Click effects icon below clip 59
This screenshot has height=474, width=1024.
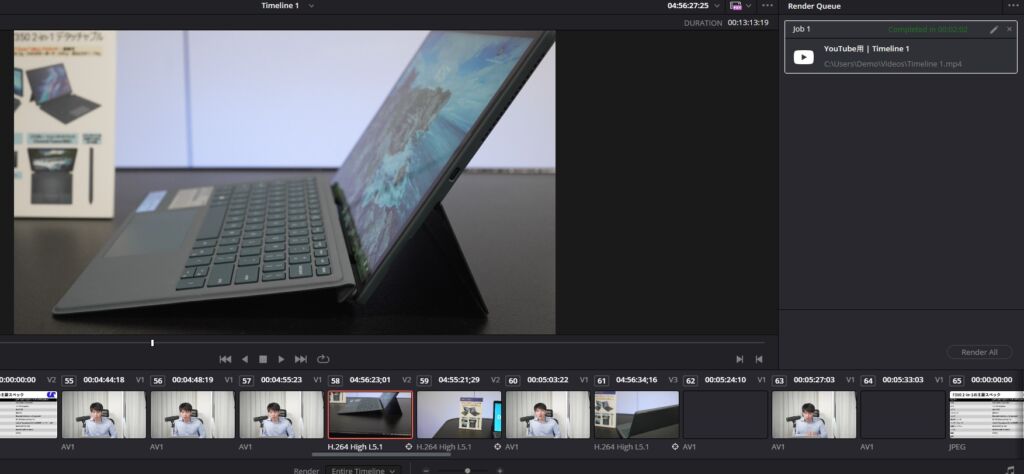pos(498,447)
